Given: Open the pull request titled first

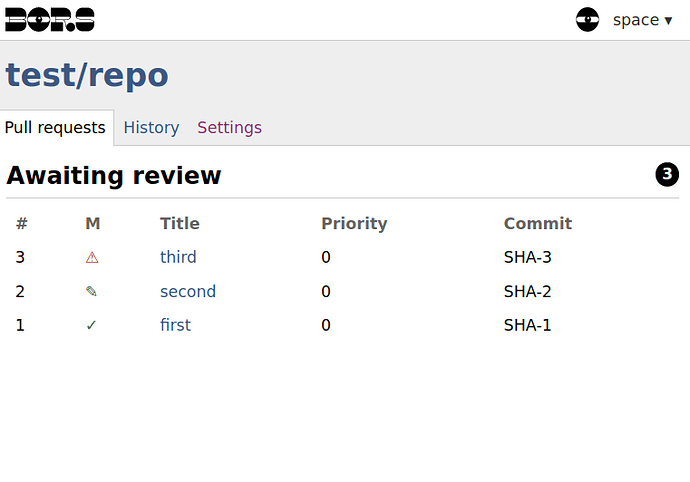Looking at the screenshot, I should click(x=175, y=325).
